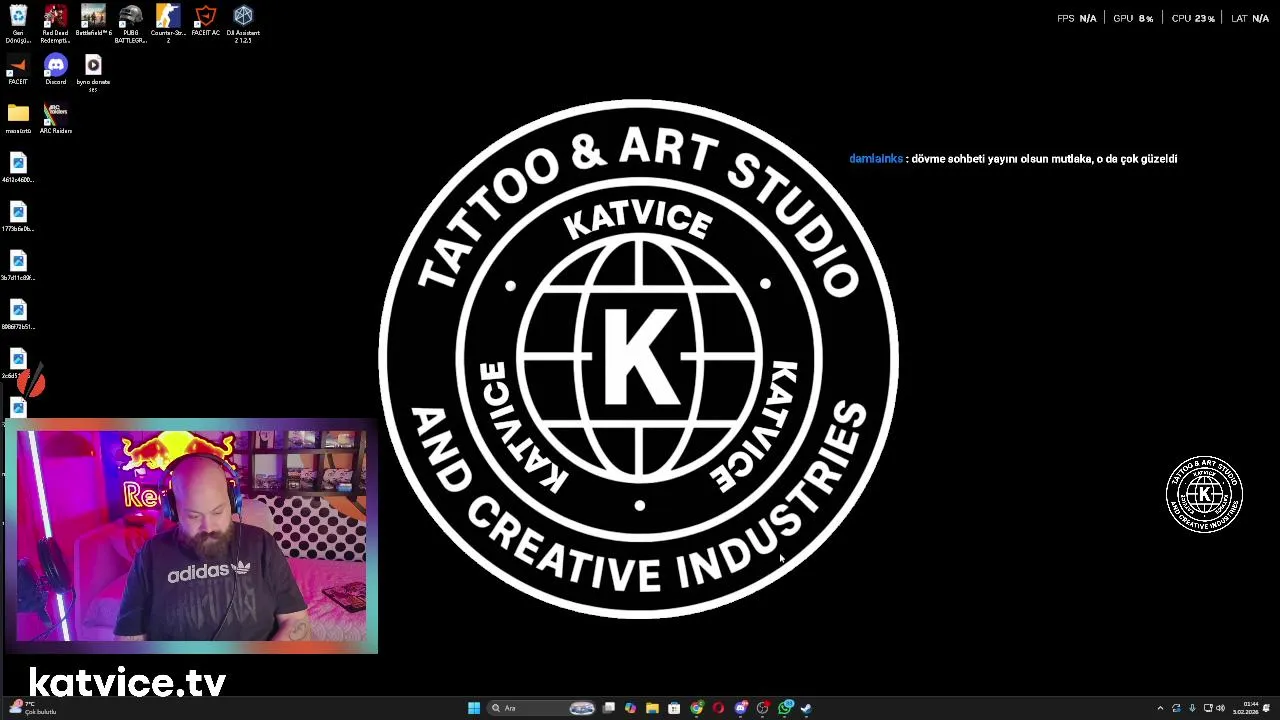The height and width of the screenshot is (720, 1280).
Task: Select the image file starting with 1773
Action: pyautogui.click(x=18, y=217)
